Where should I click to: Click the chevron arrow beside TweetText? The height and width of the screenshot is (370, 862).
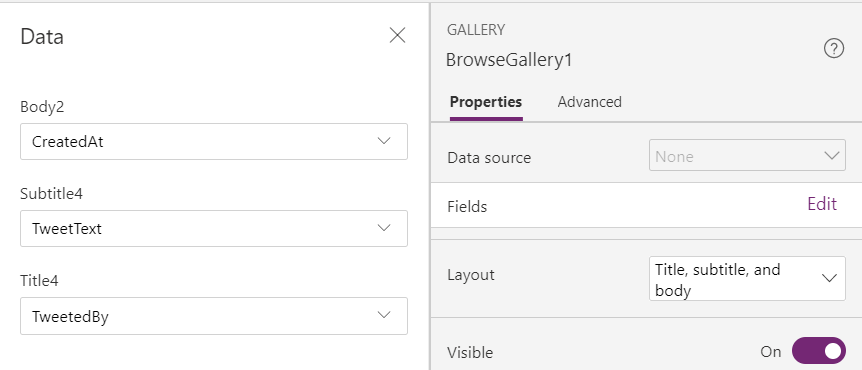coord(384,228)
